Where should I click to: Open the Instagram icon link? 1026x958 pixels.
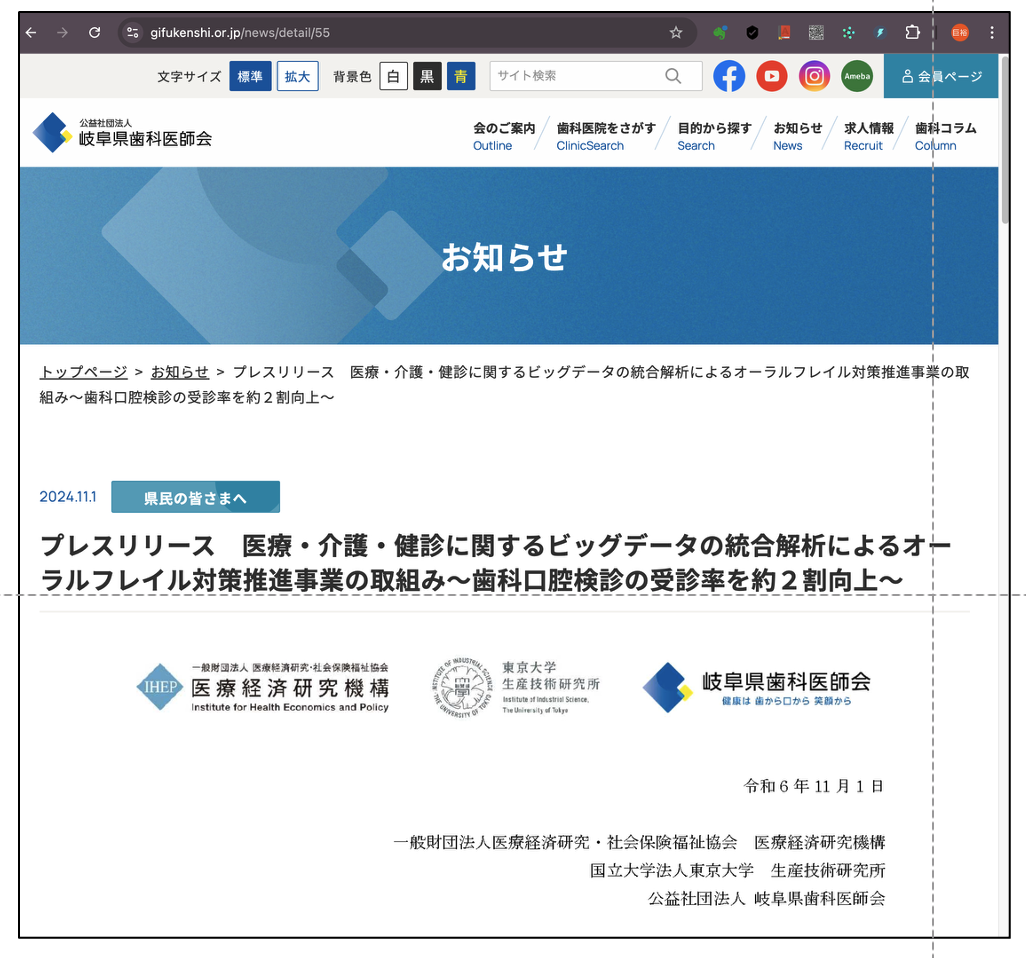[x=814, y=76]
